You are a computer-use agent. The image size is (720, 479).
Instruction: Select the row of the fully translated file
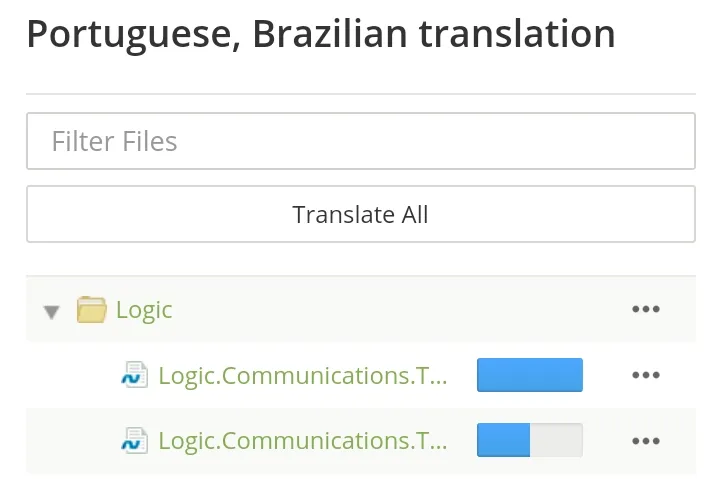click(361, 375)
